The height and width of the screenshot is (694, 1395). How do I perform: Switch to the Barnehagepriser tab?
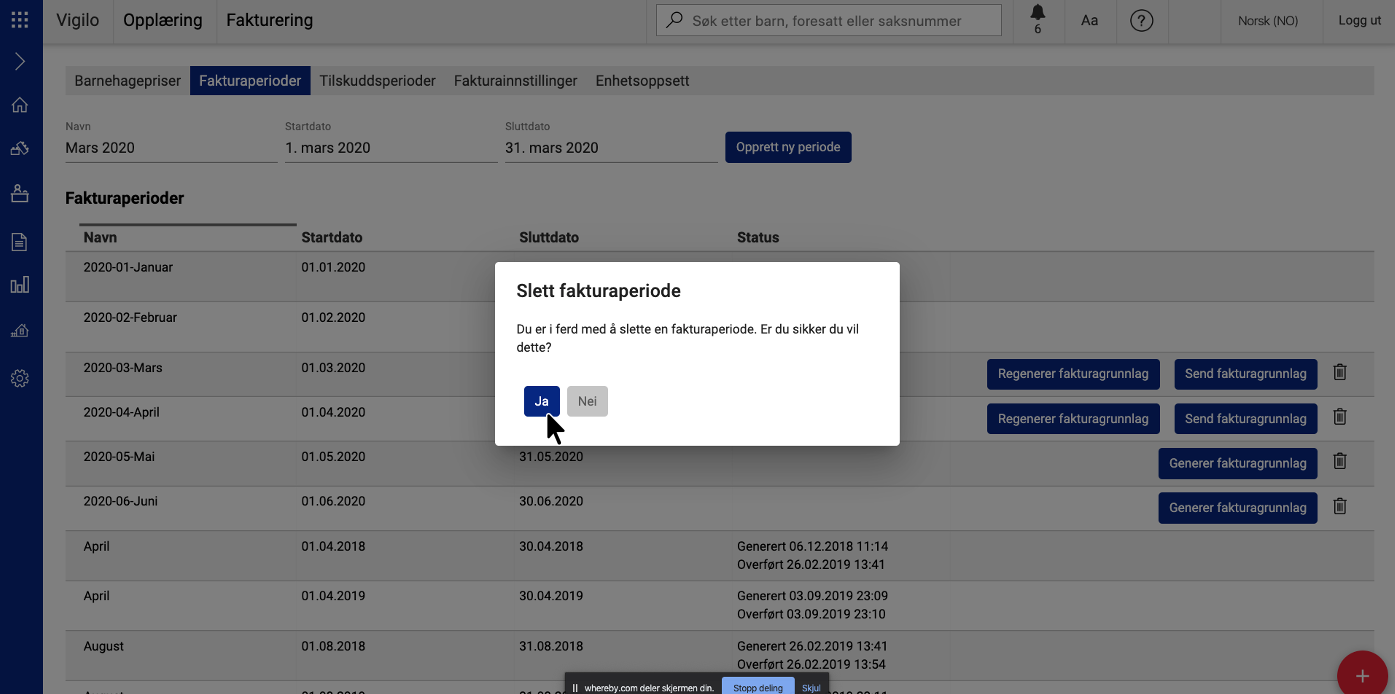click(x=127, y=81)
